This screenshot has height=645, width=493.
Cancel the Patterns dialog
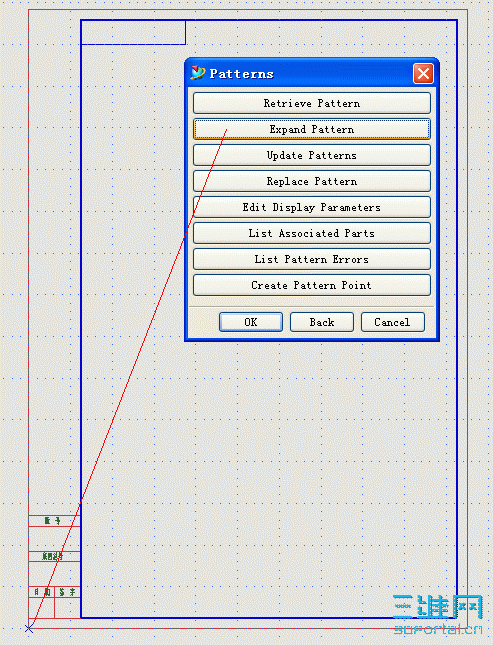coord(393,322)
